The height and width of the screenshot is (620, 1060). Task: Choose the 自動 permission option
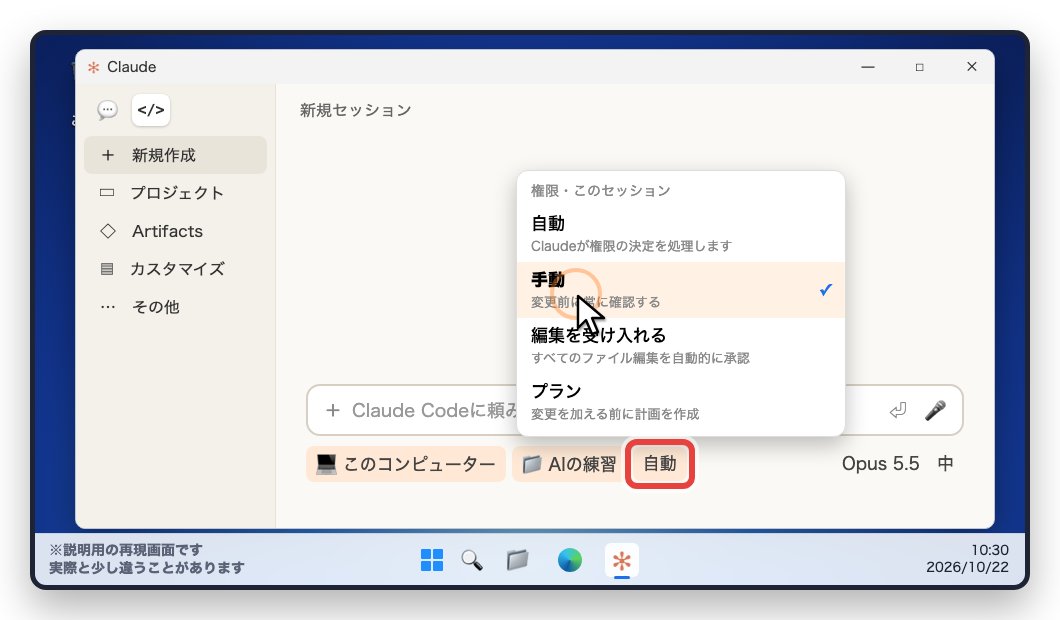(681, 234)
